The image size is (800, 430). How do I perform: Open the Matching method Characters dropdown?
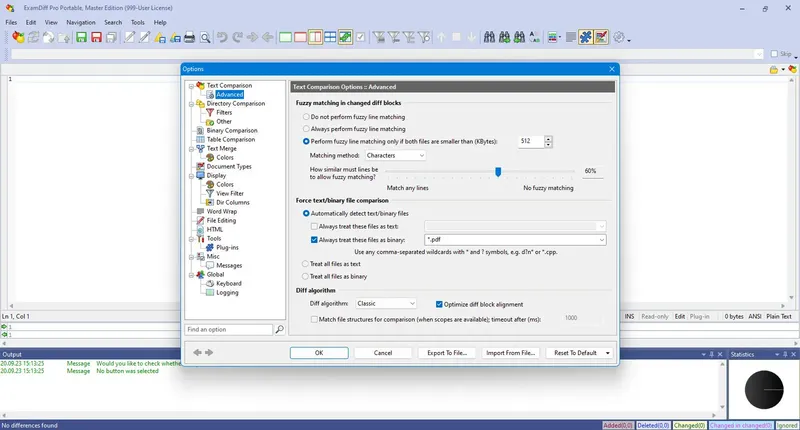395,155
